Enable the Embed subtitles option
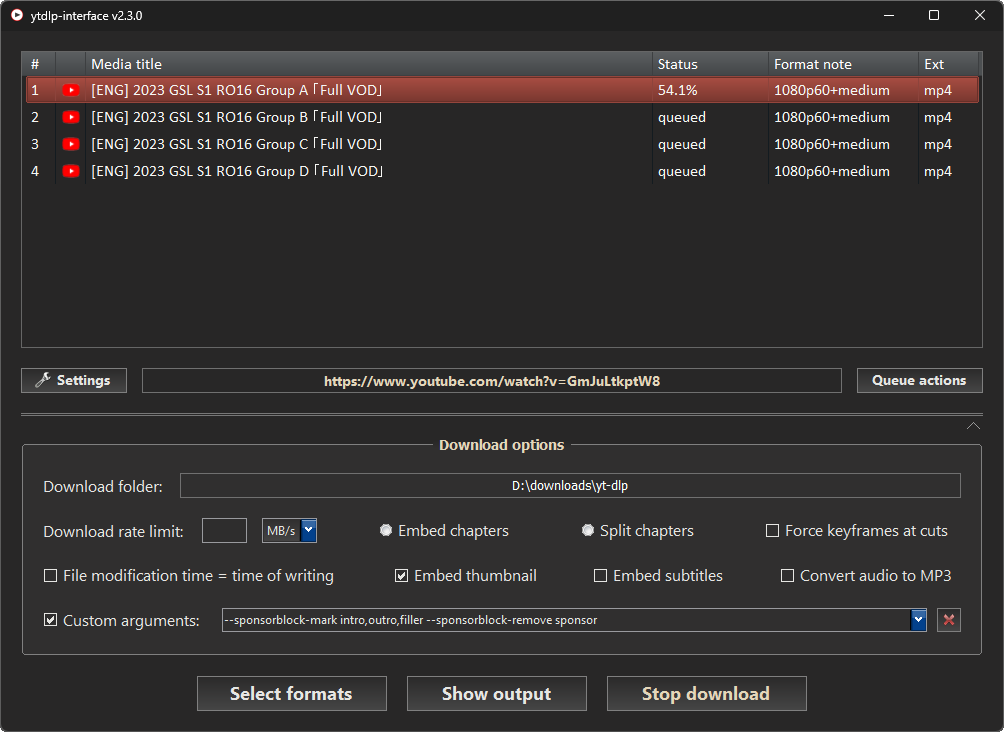Image resolution: width=1004 pixels, height=732 pixels. point(600,575)
